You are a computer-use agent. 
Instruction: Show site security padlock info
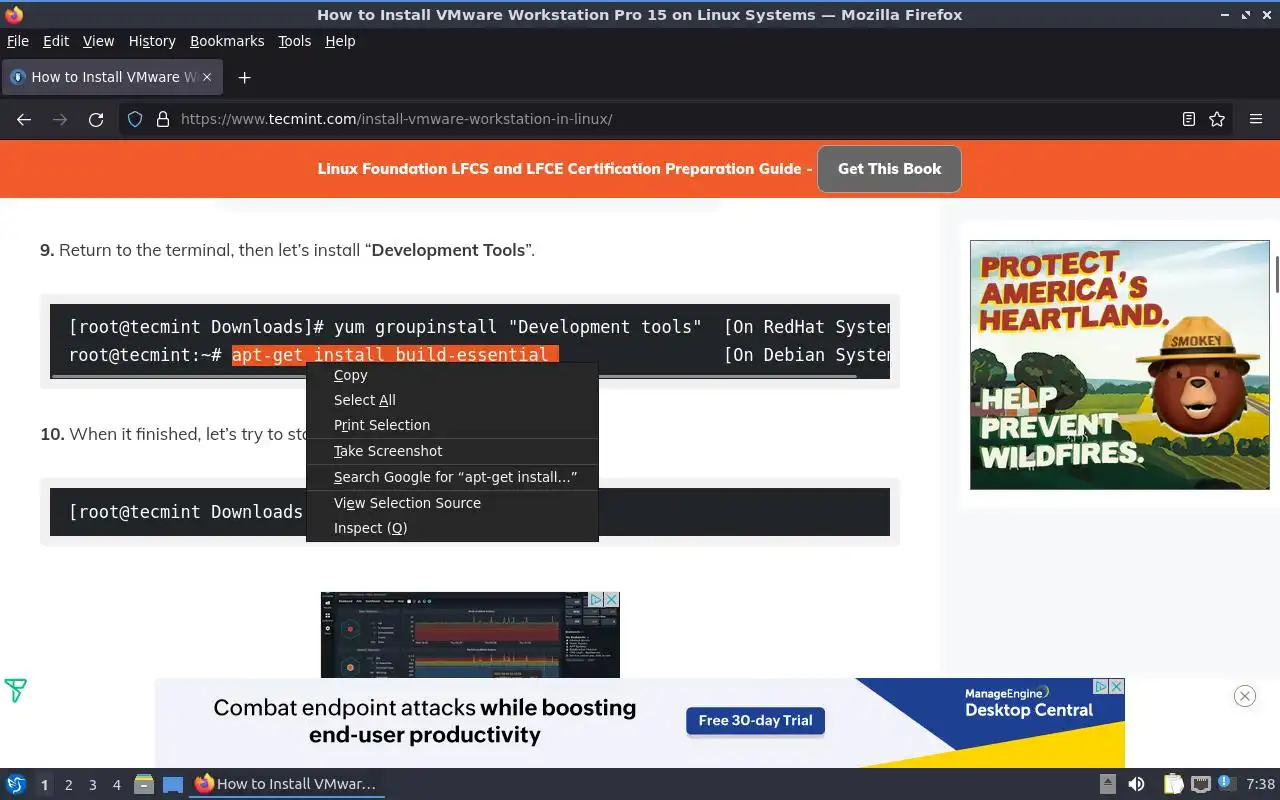coord(163,119)
